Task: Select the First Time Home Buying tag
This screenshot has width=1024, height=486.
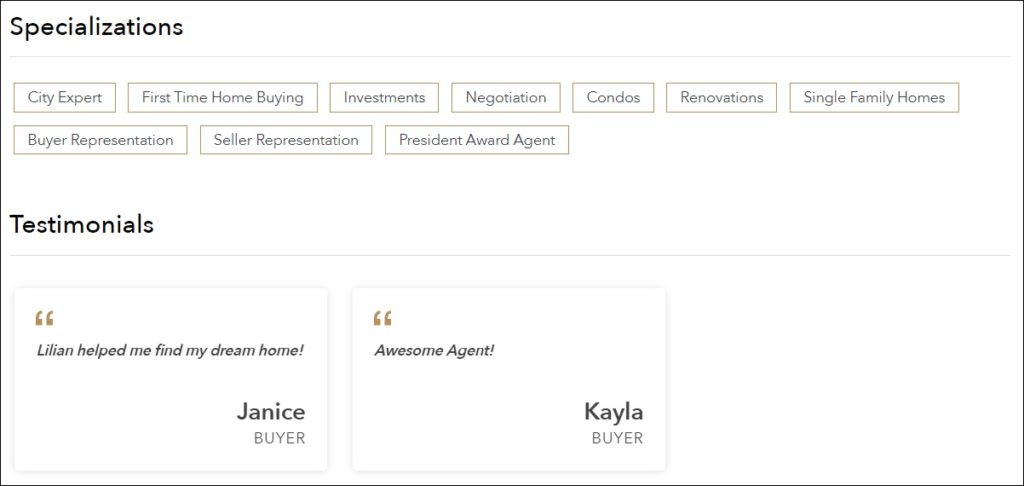Action: click(222, 97)
